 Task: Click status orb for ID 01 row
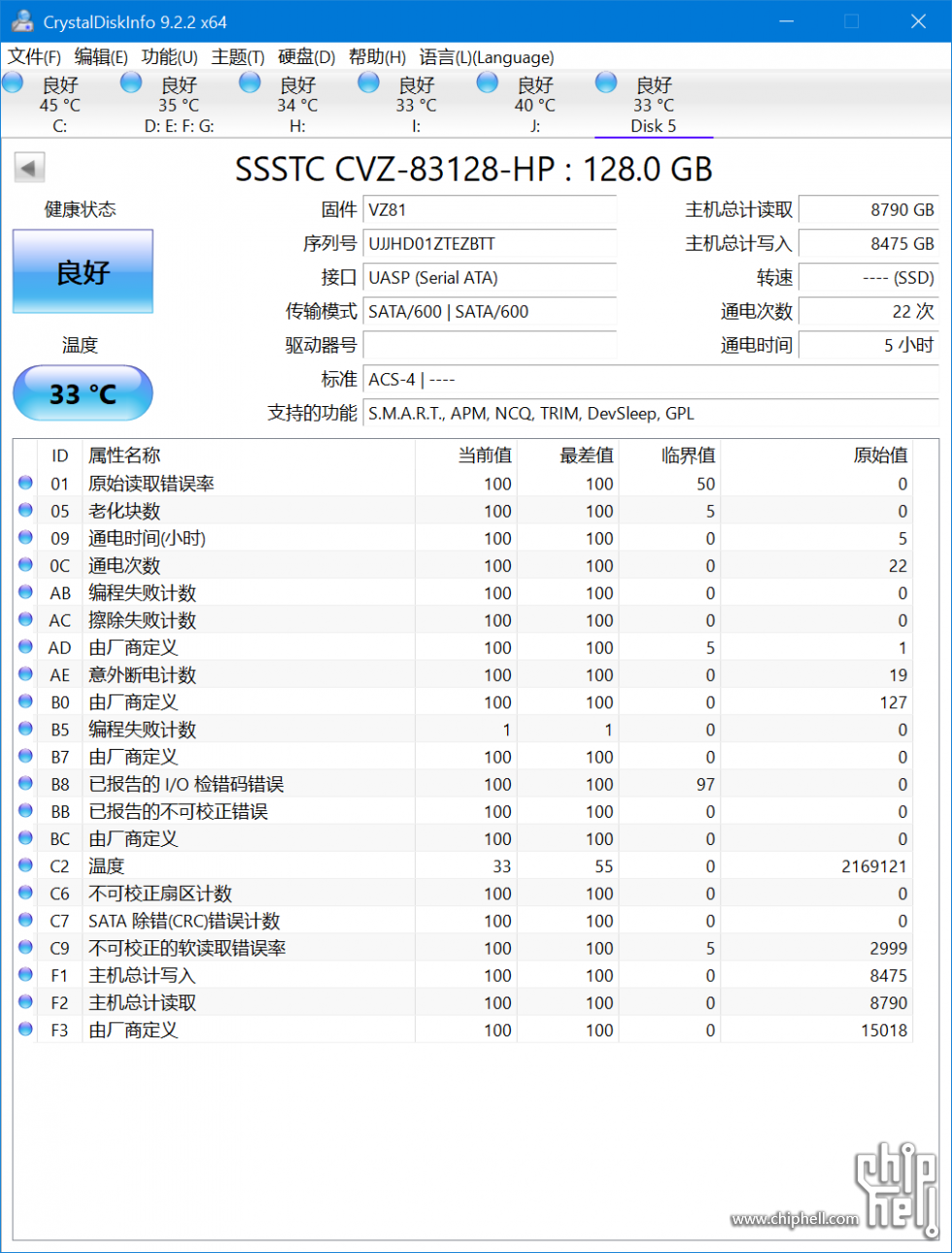(25, 483)
